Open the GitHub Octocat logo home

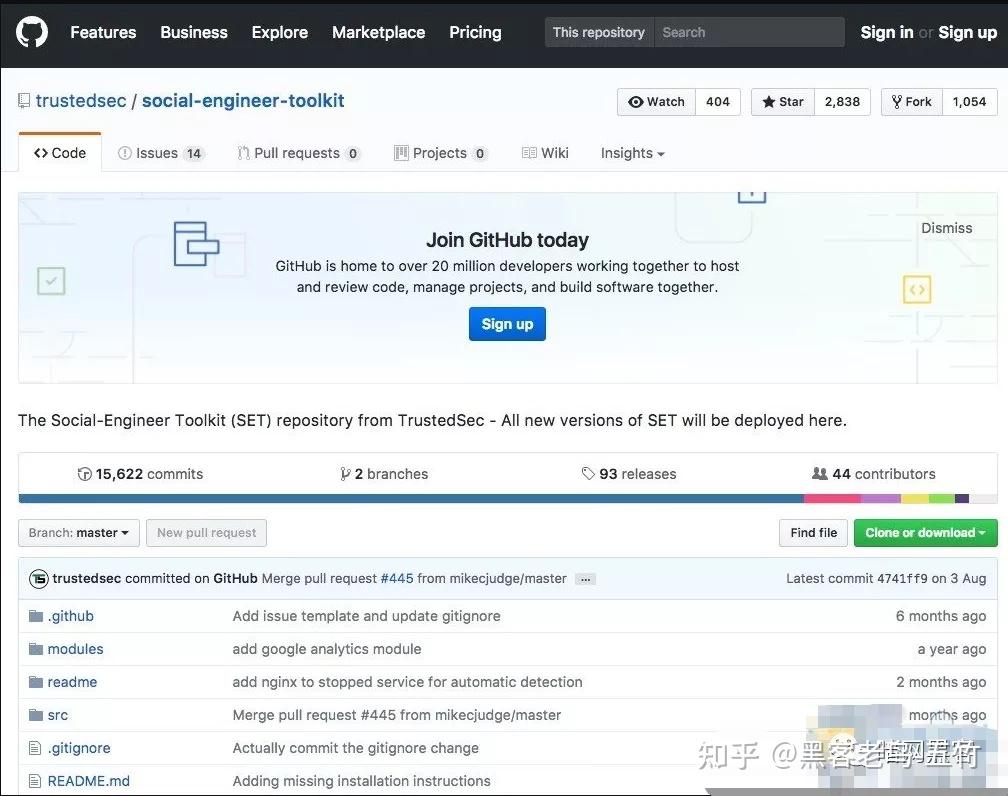tap(32, 32)
